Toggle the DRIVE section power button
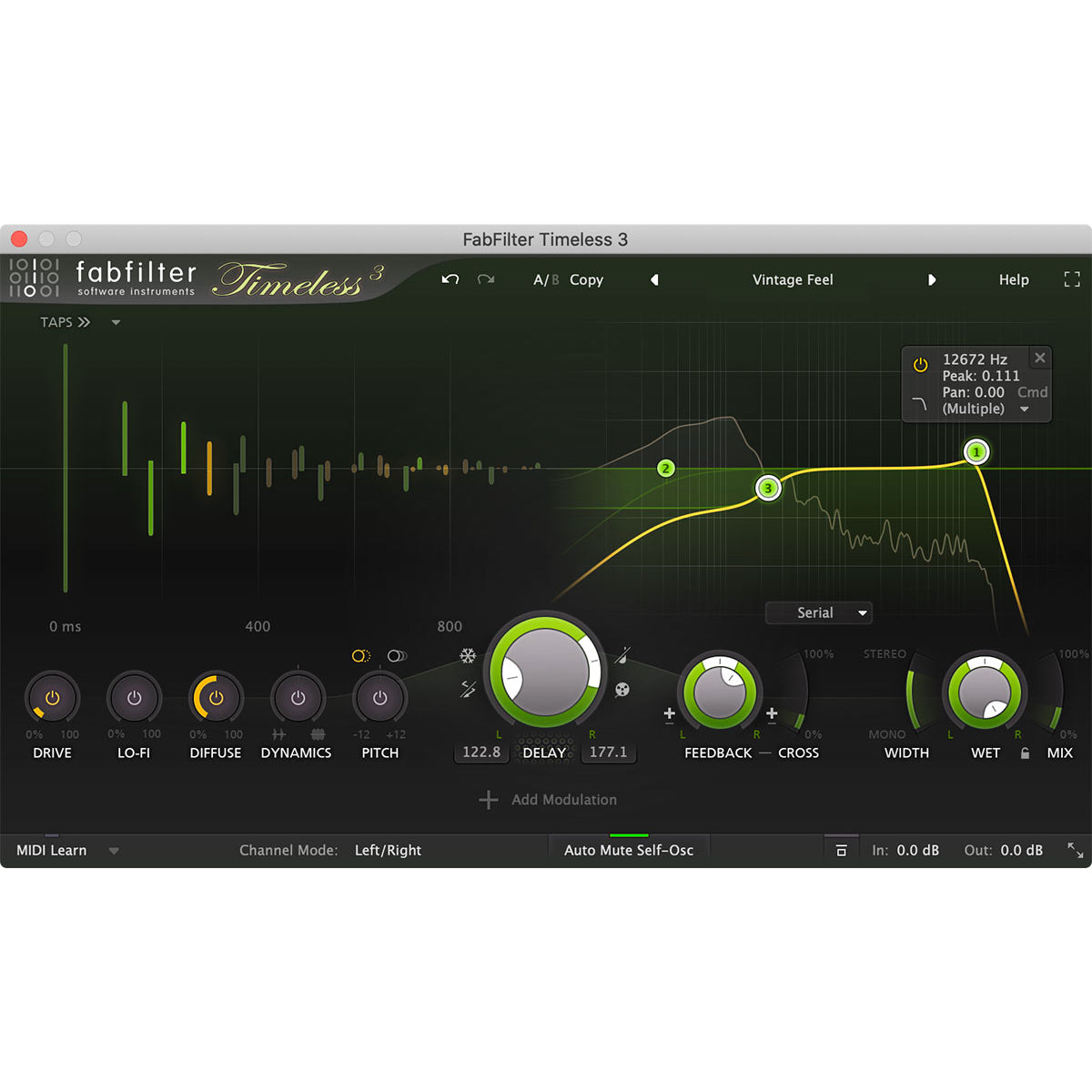The width and height of the screenshot is (1092, 1092). 53,698
